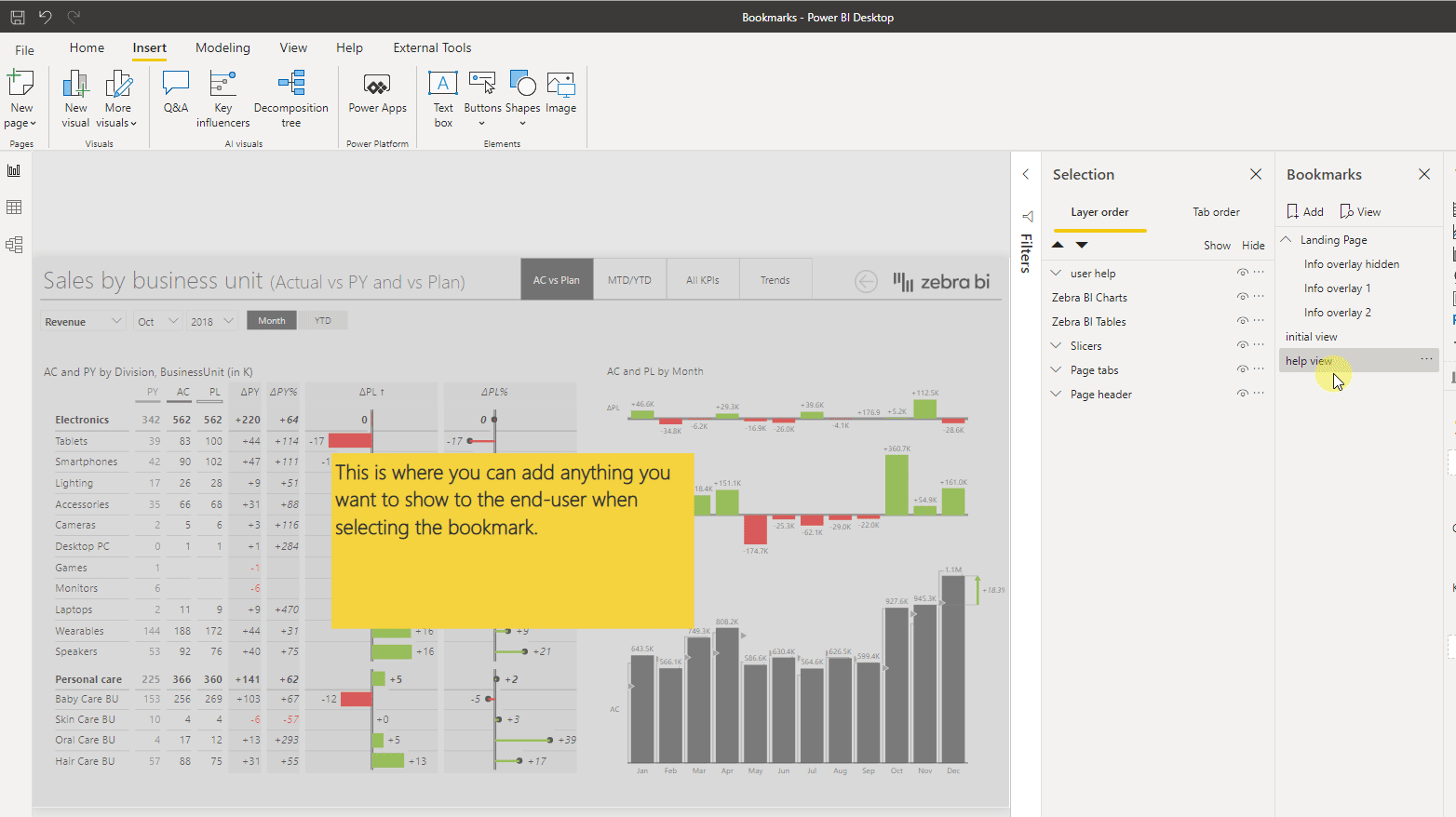Click Add bookmark button

point(1305,211)
